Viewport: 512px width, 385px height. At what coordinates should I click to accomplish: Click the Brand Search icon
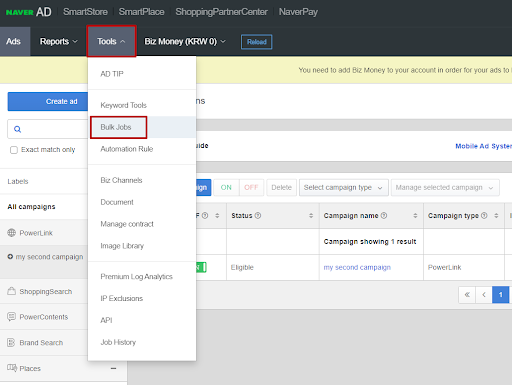[x=11, y=342]
